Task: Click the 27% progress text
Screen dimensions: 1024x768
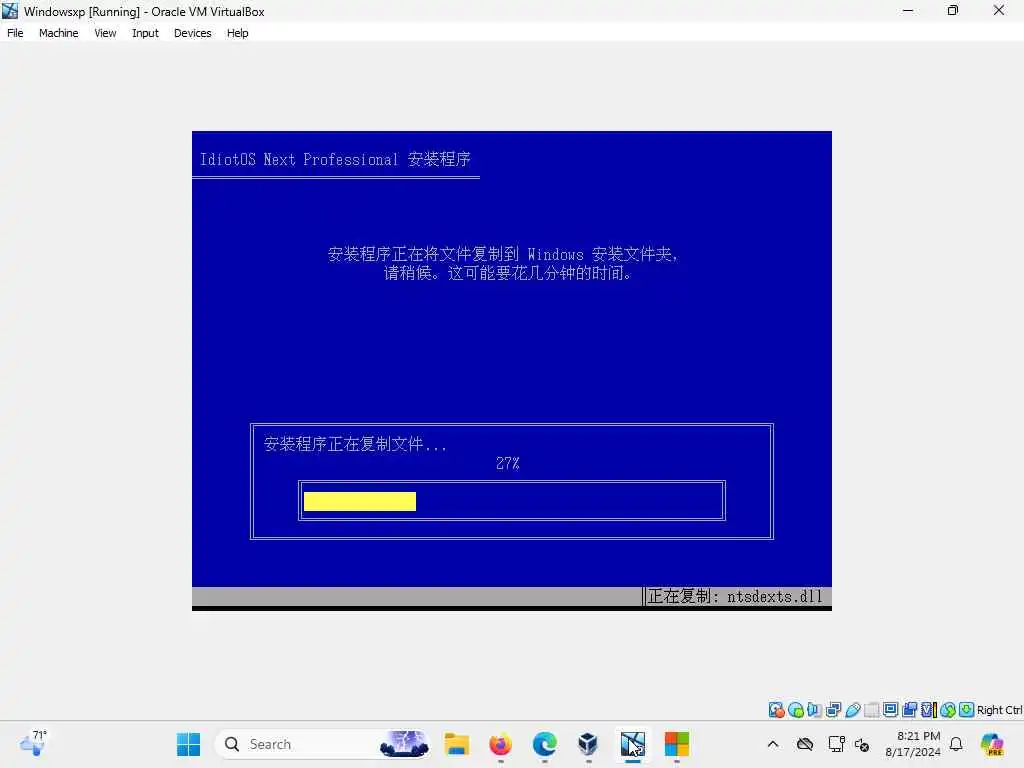Action: point(507,463)
